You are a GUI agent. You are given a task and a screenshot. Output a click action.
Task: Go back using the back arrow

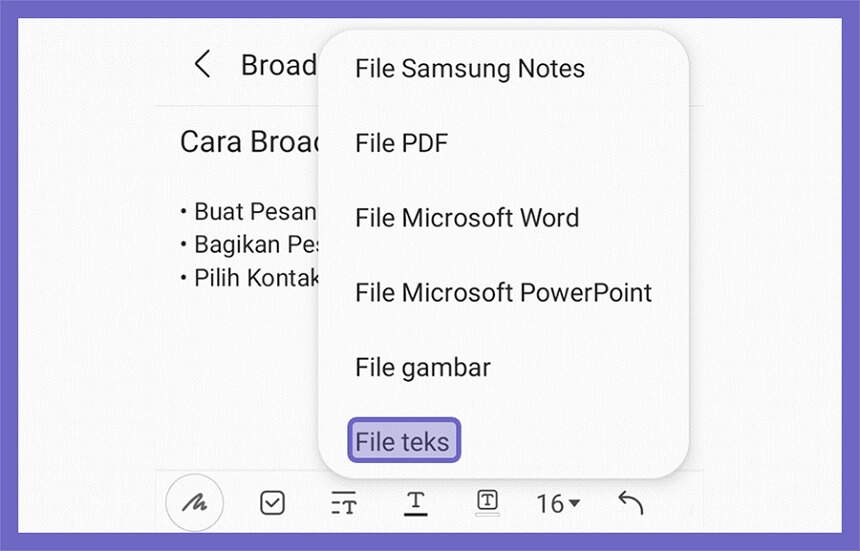(x=202, y=64)
